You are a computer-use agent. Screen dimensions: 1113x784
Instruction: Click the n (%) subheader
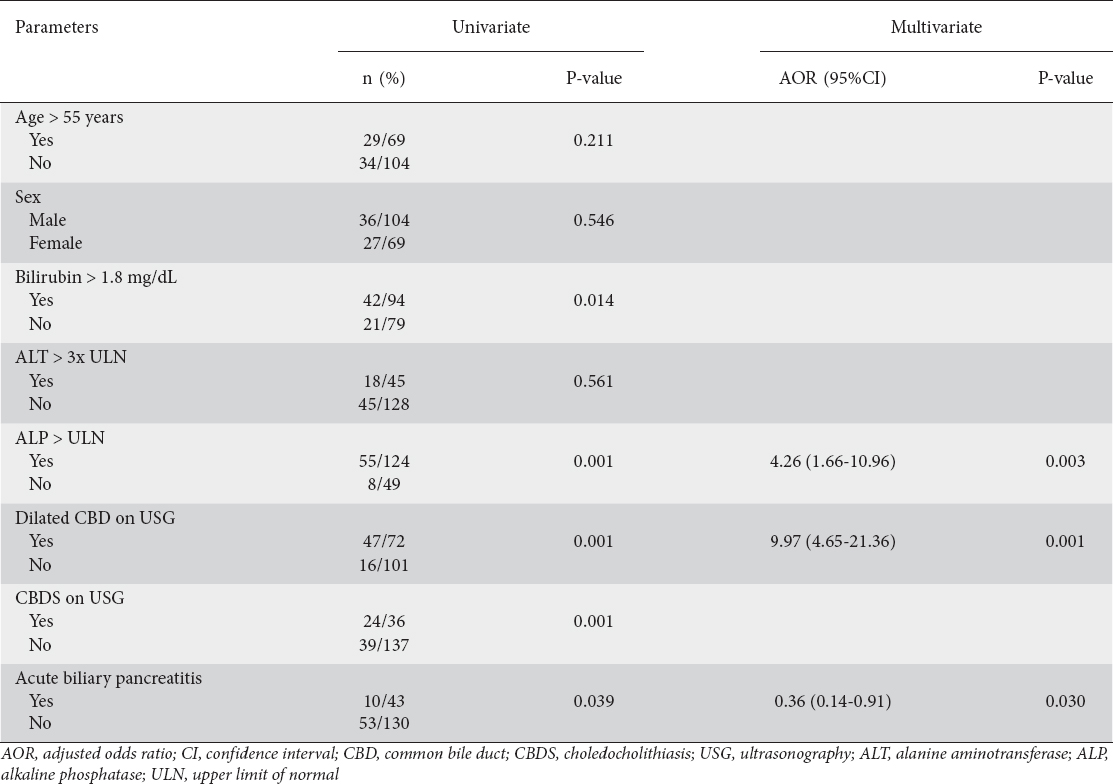click(x=384, y=78)
